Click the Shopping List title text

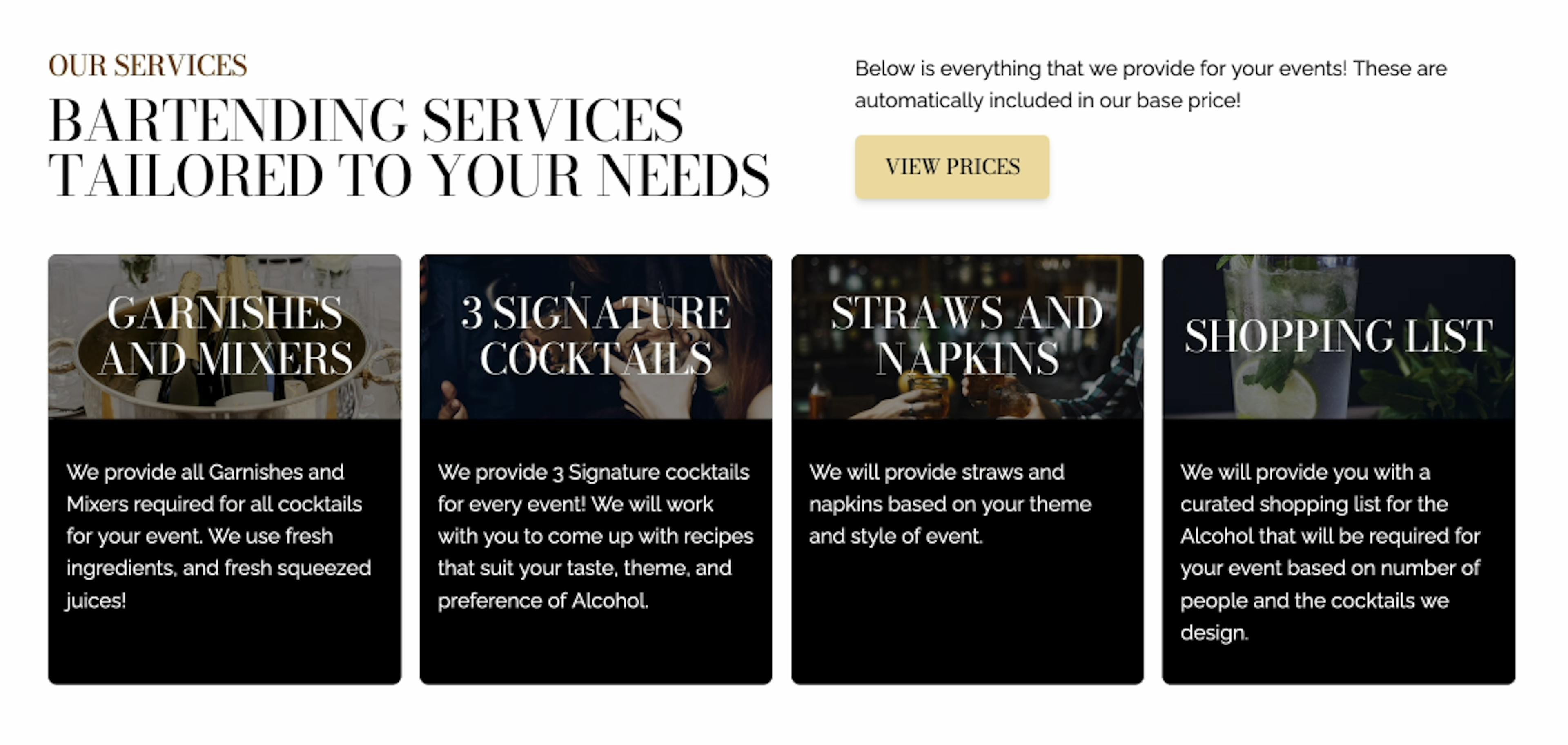(x=1339, y=335)
